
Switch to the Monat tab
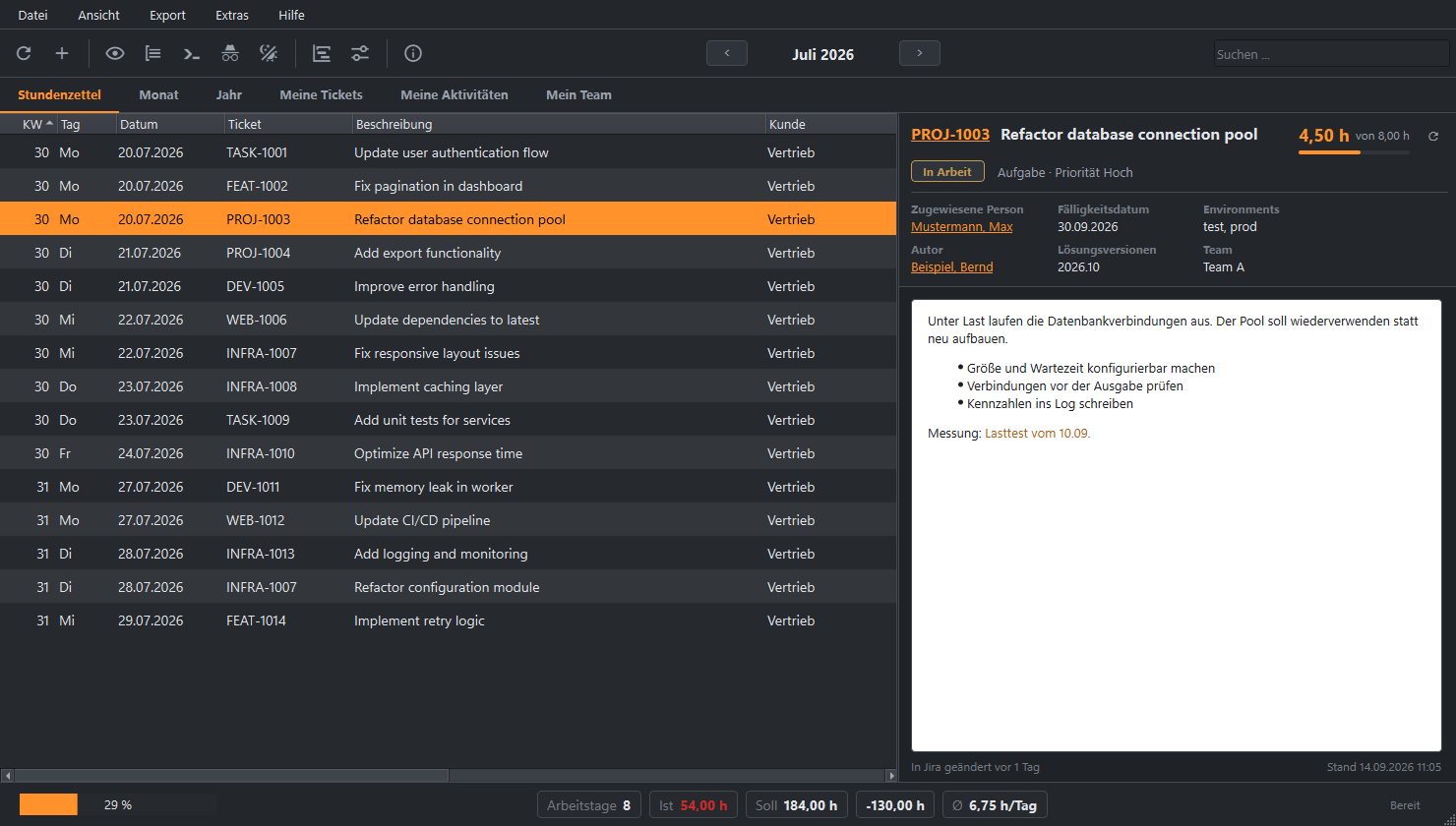pos(159,95)
